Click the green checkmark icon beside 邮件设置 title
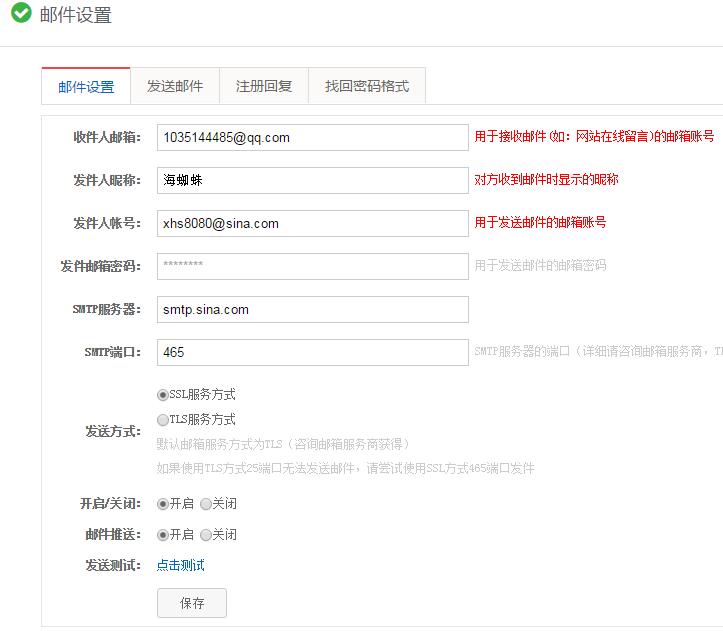Screen dimensions: 723x631 20,14
